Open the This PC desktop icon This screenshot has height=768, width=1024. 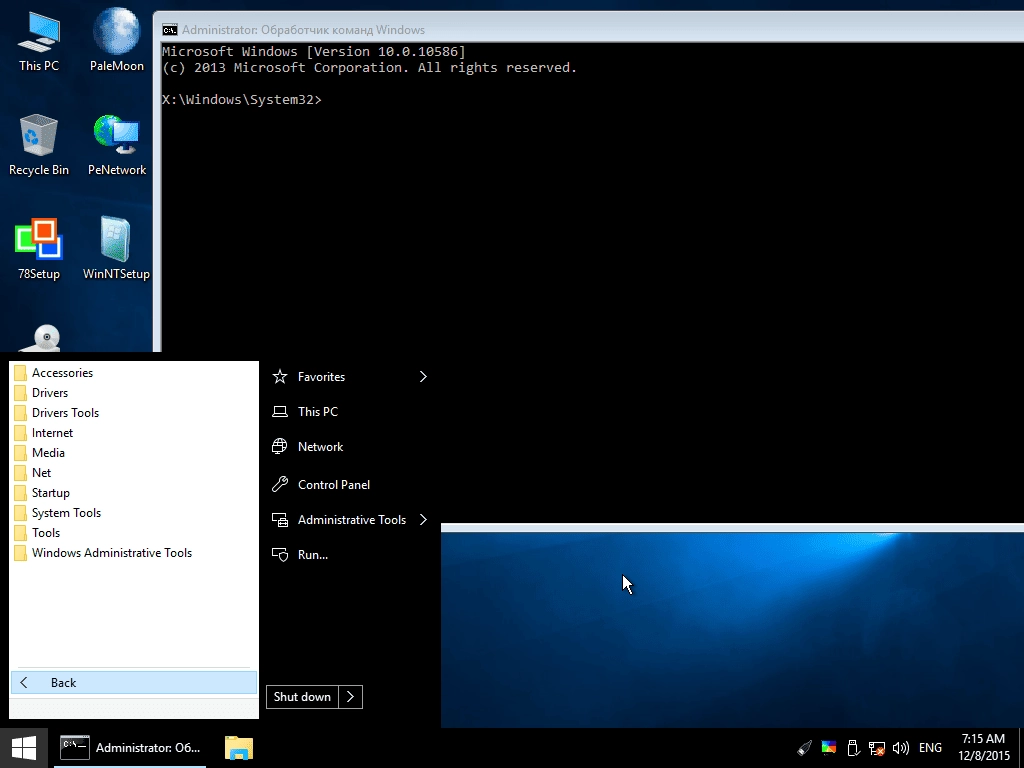coord(39,40)
